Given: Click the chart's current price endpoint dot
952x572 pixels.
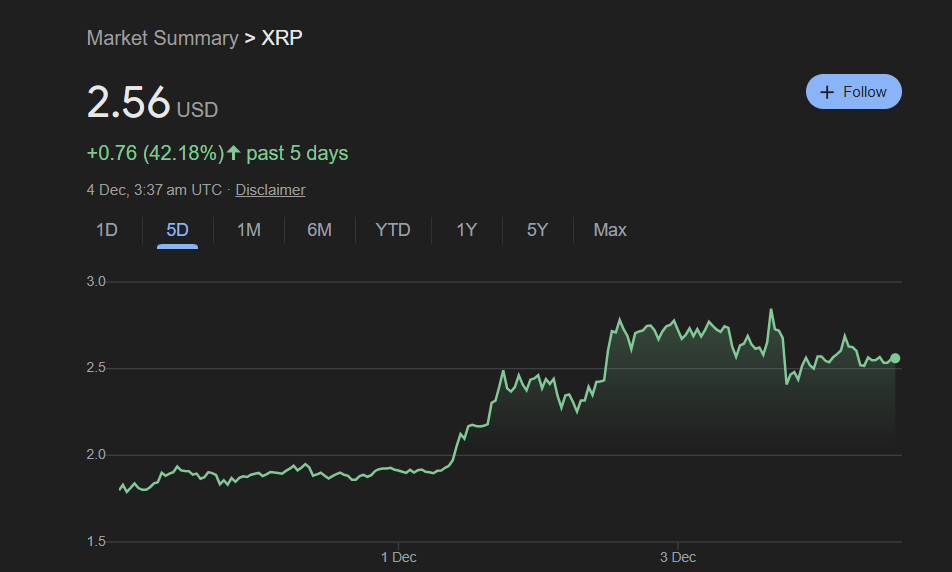Looking at the screenshot, I should [x=895, y=358].
